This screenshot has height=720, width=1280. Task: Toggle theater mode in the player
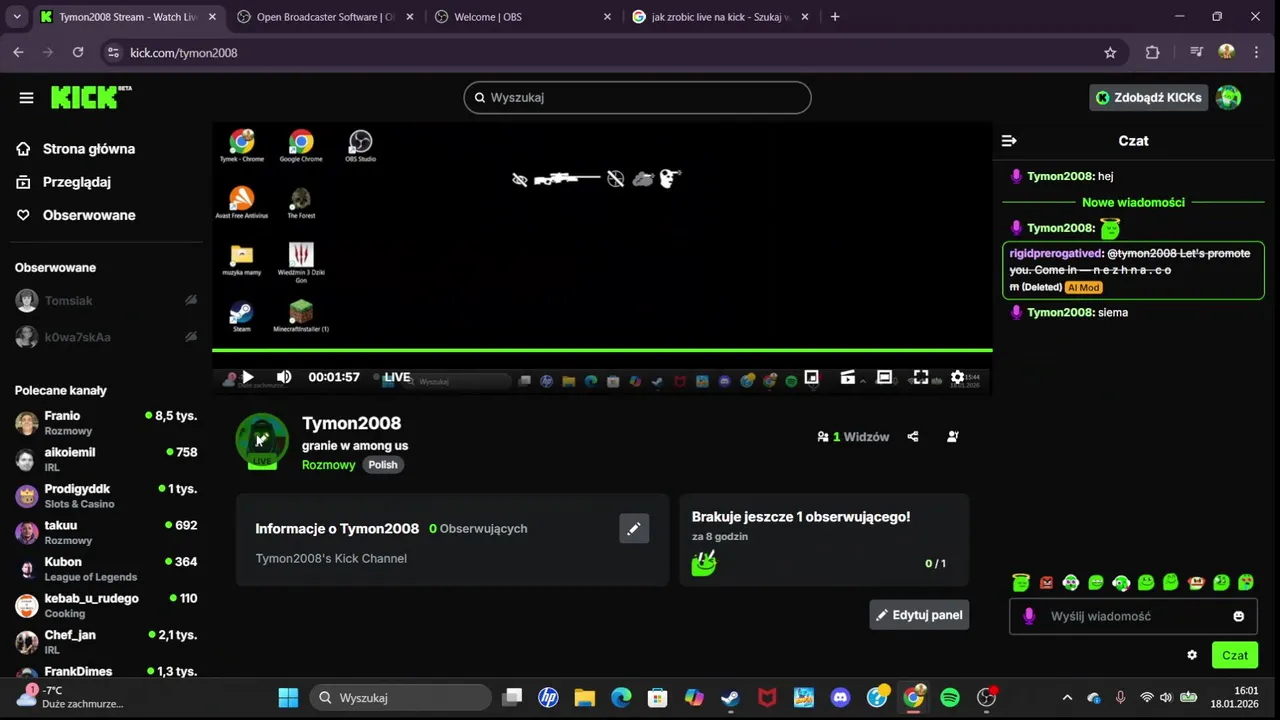pos(884,377)
